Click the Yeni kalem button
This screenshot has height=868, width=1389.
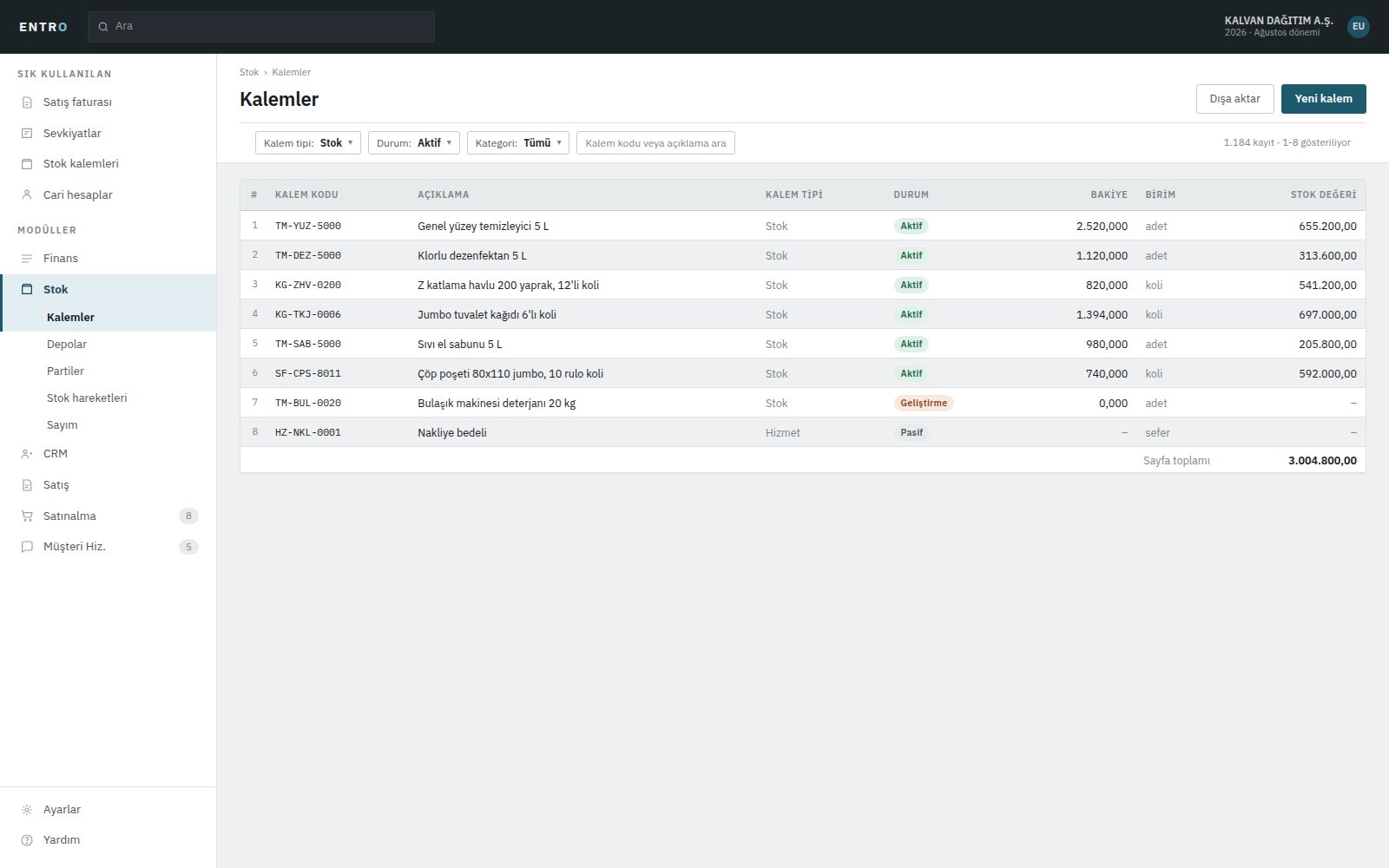coord(1324,99)
